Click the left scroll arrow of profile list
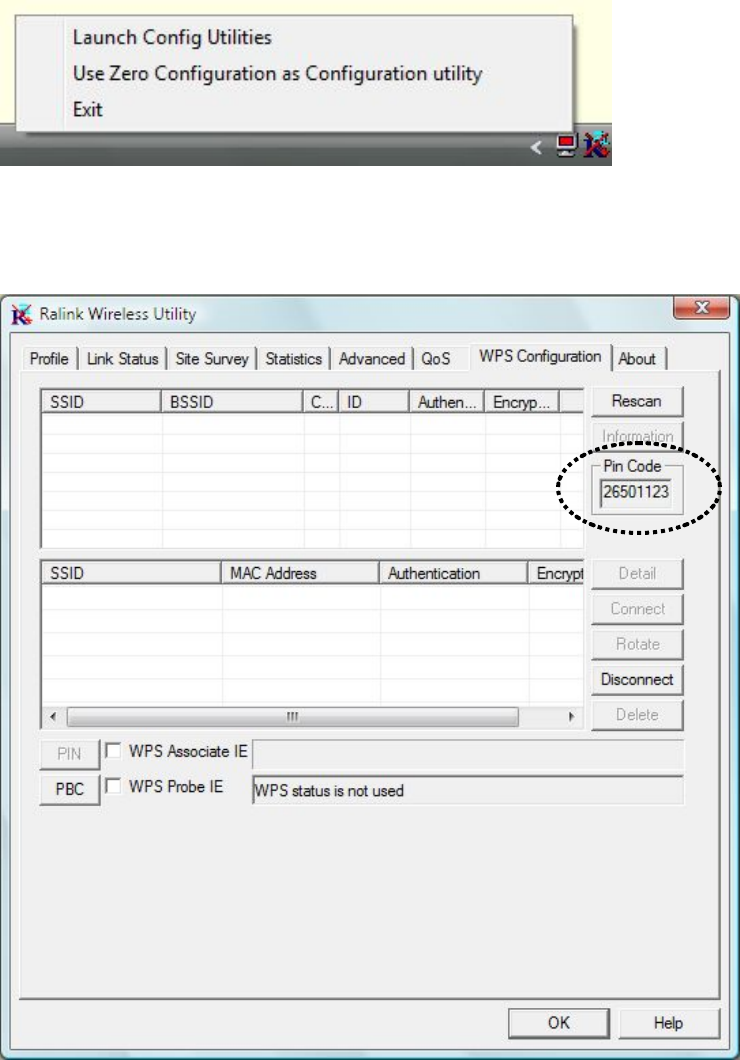The image size is (740, 1060). click(x=53, y=717)
